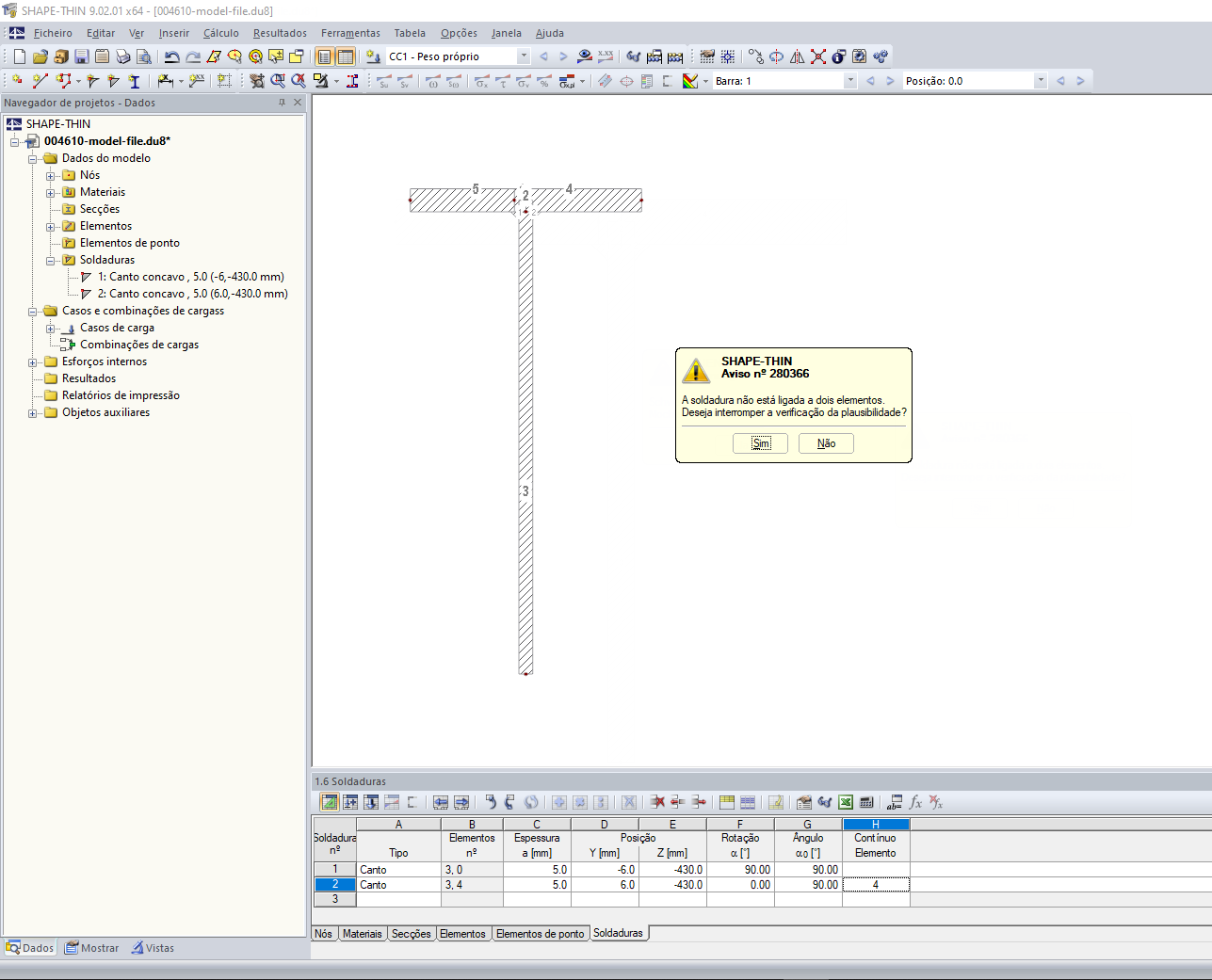
Task: Select weld 2: Canto concavo (6.0,-430.0 mm)
Action: 193,294
